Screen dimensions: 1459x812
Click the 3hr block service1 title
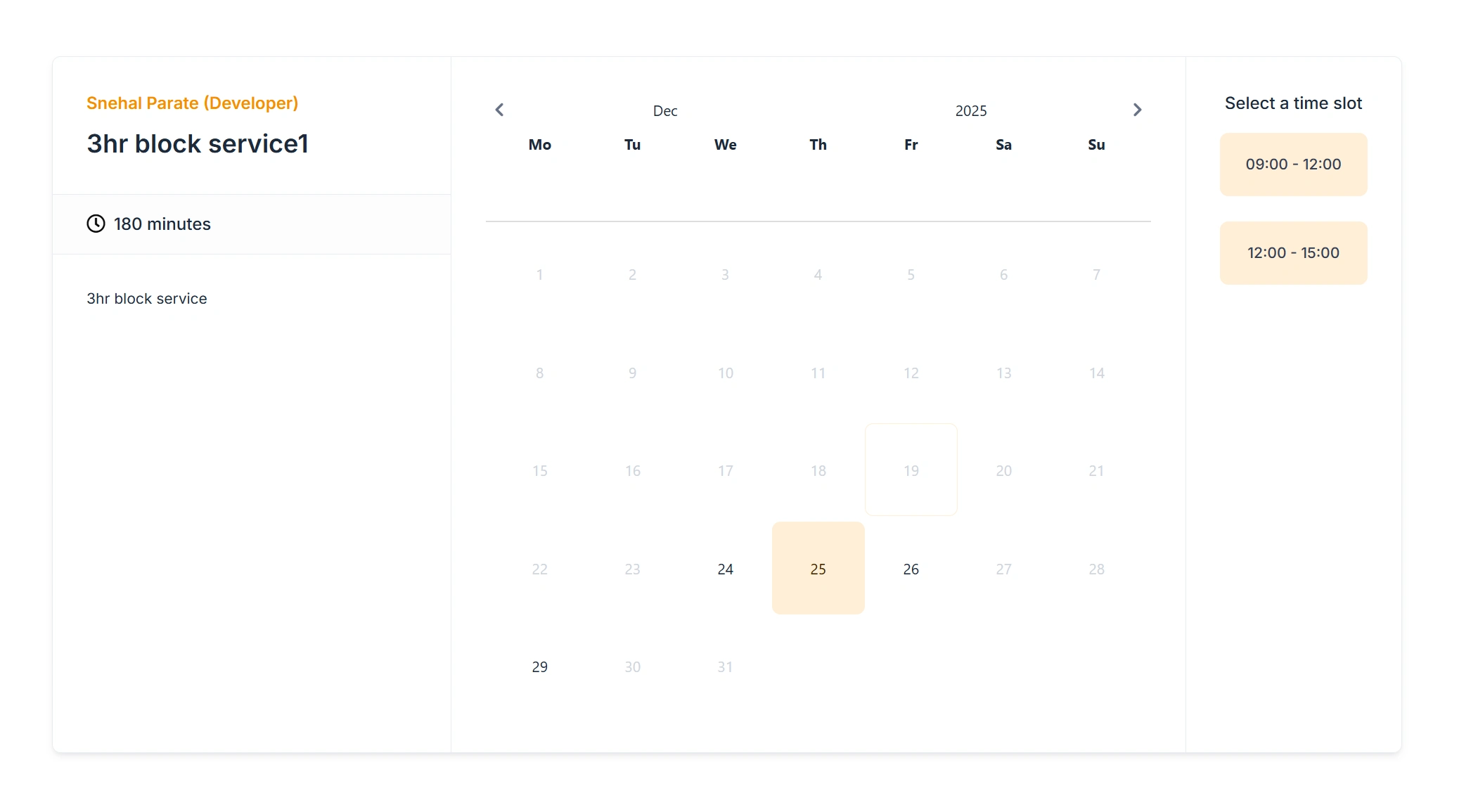click(198, 144)
